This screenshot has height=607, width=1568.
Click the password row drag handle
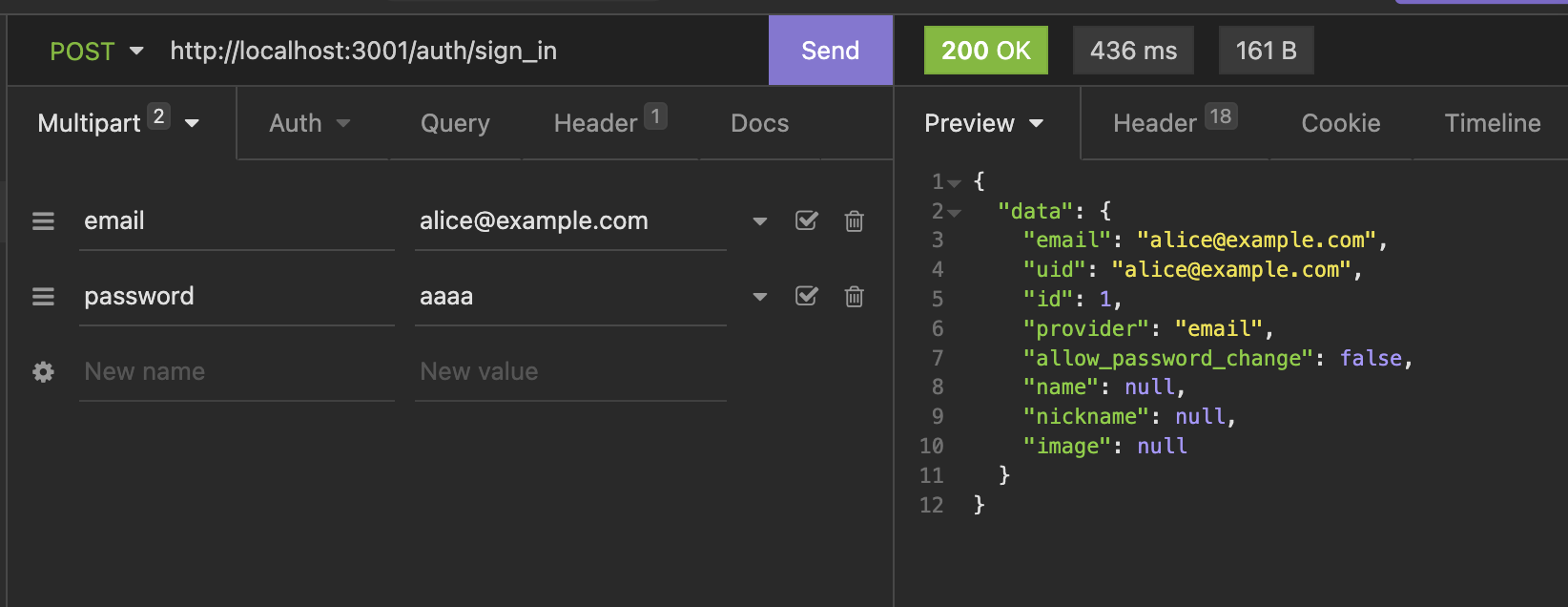click(x=43, y=297)
